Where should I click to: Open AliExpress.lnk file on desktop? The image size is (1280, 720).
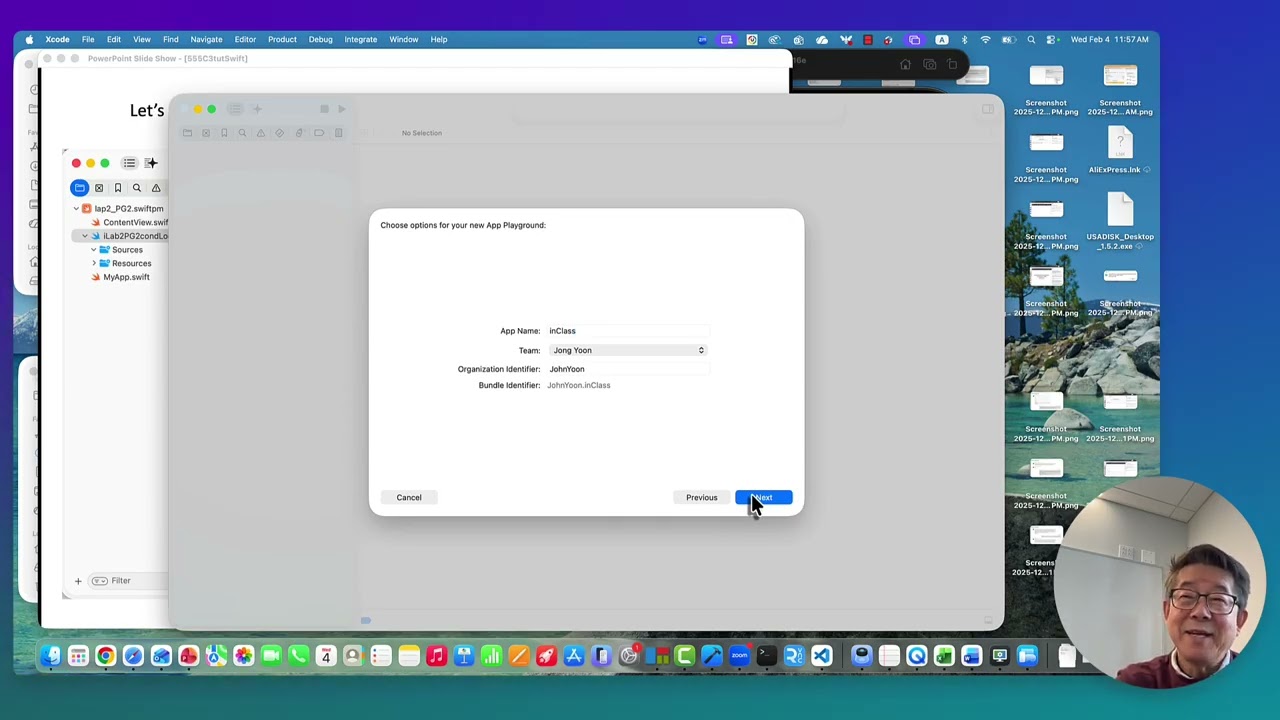(x=1120, y=150)
